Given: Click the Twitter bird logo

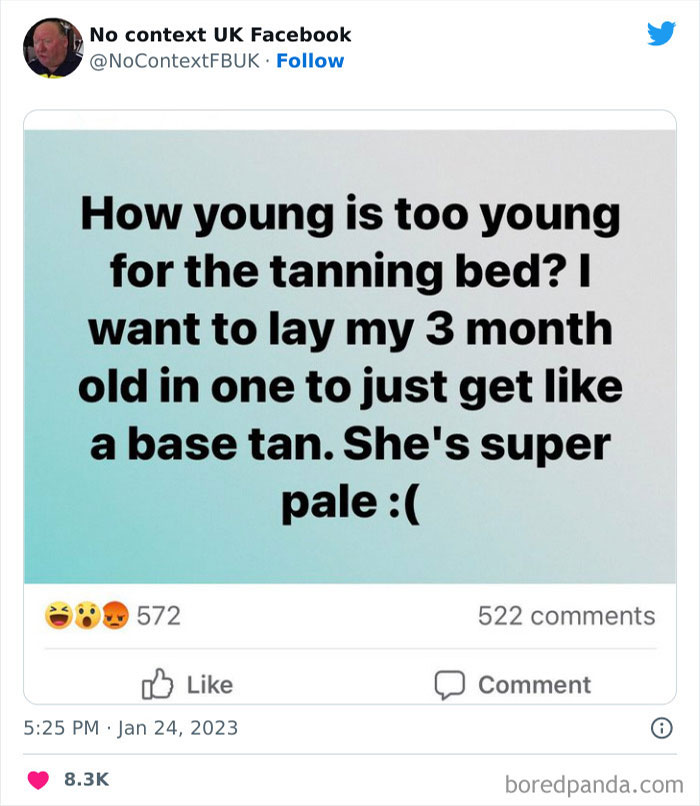Looking at the screenshot, I should [661, 34].
